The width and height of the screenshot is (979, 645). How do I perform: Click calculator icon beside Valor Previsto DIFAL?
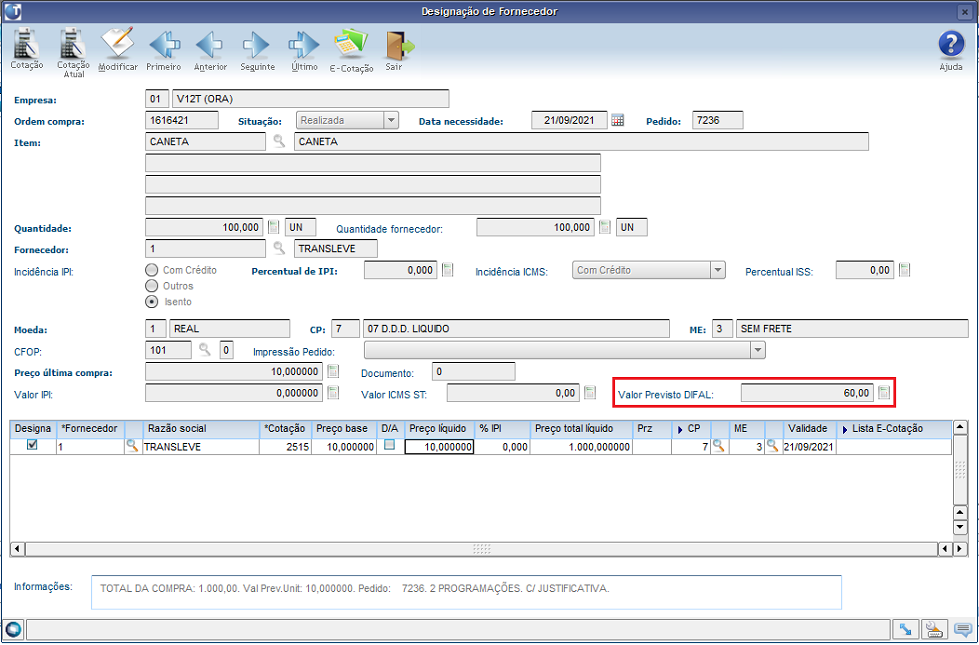[x=883, y=393]
